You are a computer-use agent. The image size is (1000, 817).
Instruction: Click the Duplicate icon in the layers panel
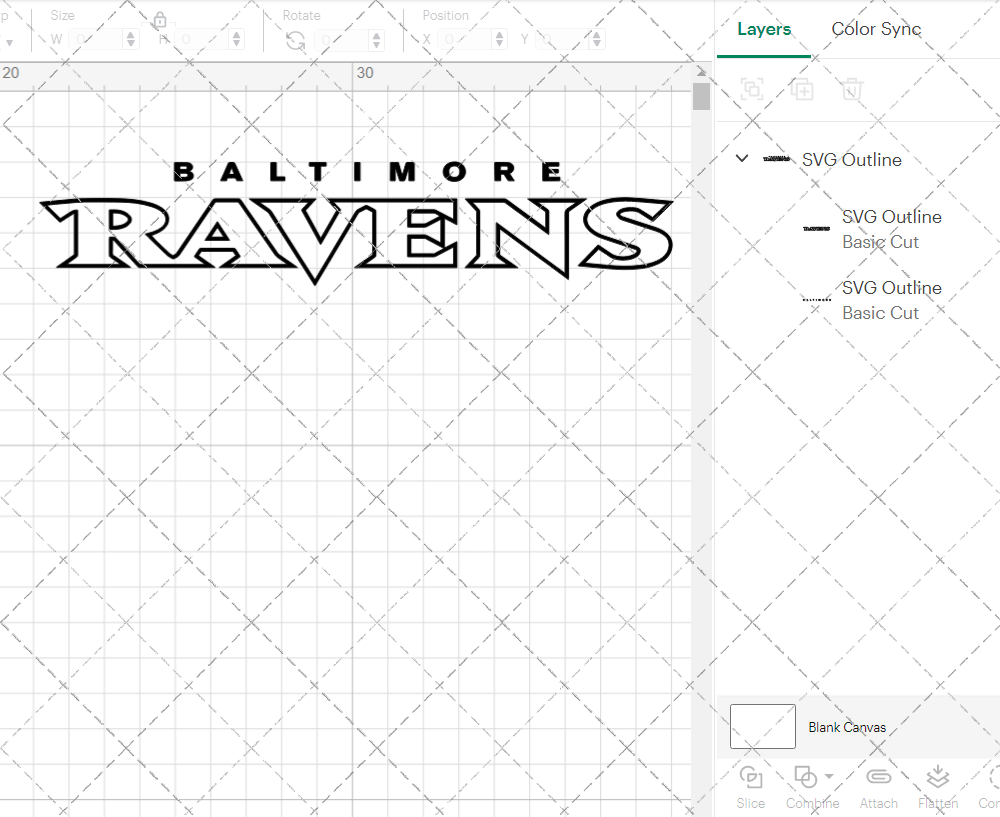(x=802, y=89)
